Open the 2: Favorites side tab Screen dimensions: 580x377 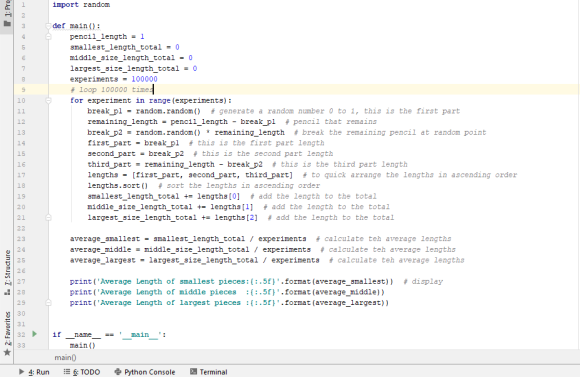point(7,333)
